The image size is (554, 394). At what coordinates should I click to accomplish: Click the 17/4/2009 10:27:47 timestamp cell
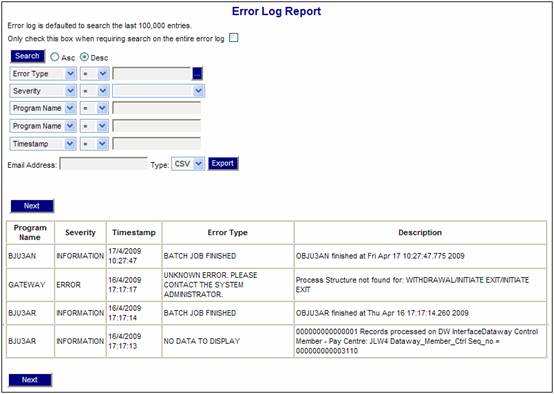(x=134, y=256)
